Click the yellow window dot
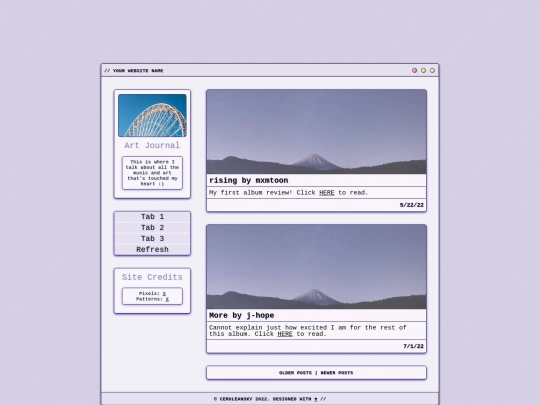 click(423, 70)
